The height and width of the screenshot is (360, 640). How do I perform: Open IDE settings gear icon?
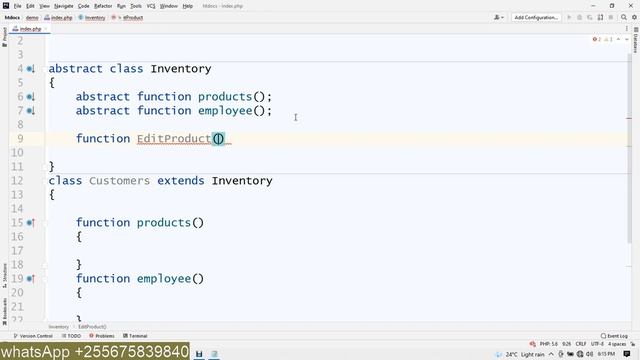[634, 18]
